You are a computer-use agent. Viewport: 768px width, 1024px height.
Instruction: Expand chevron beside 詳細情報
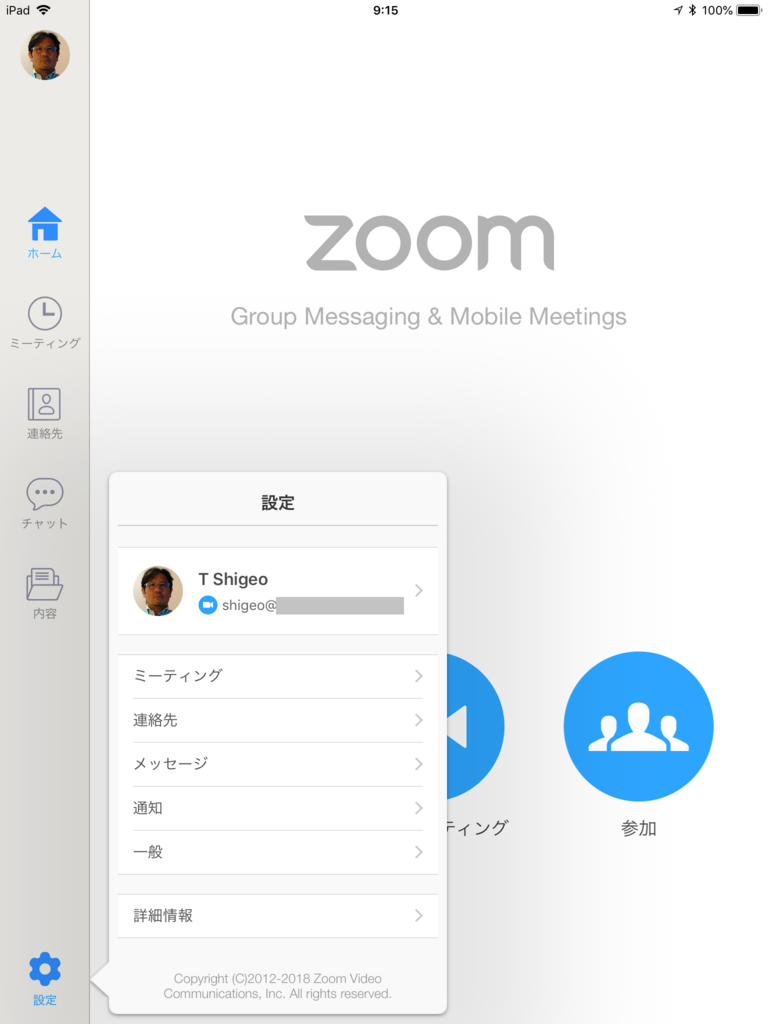[x=419, y=916]
